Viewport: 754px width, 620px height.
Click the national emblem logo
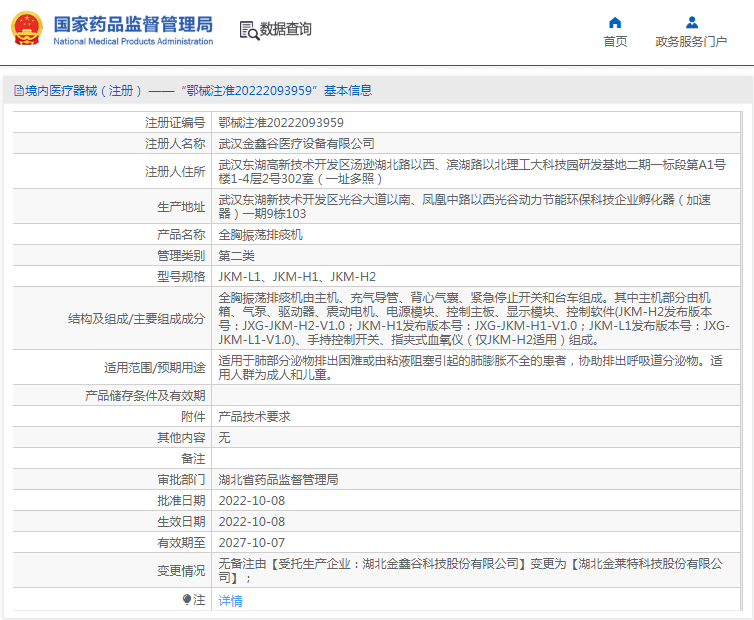pos(27,28)
